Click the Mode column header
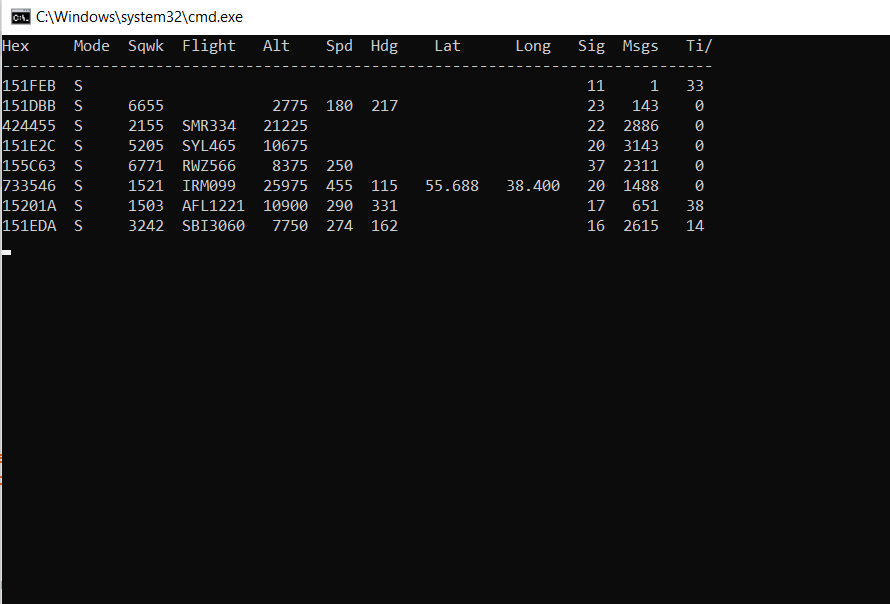Image resolution: width=890 pixels, height=604 pixels. [91, 46]
